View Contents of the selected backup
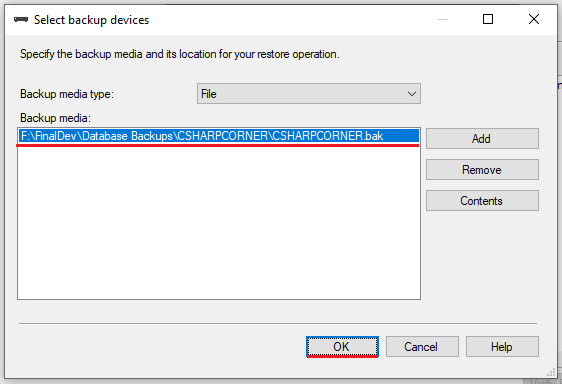 [482, 200]
